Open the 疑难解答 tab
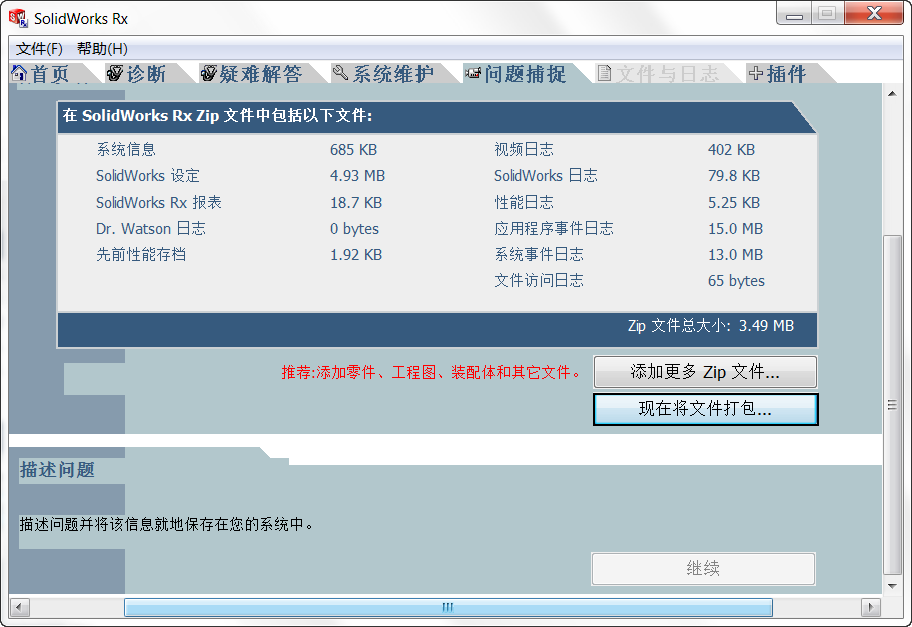Viewport: 912px width, 627px height. coord(261,73)
